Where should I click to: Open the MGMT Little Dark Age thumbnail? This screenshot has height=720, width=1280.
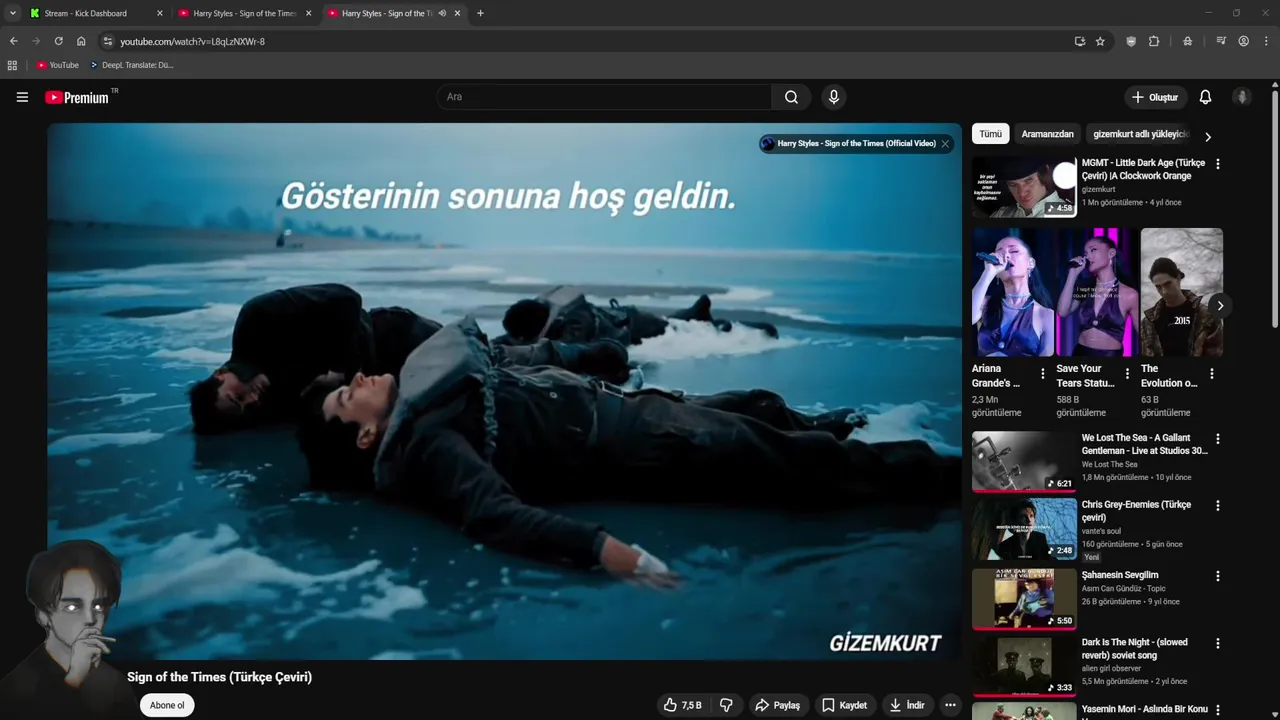coord(1024,186)
